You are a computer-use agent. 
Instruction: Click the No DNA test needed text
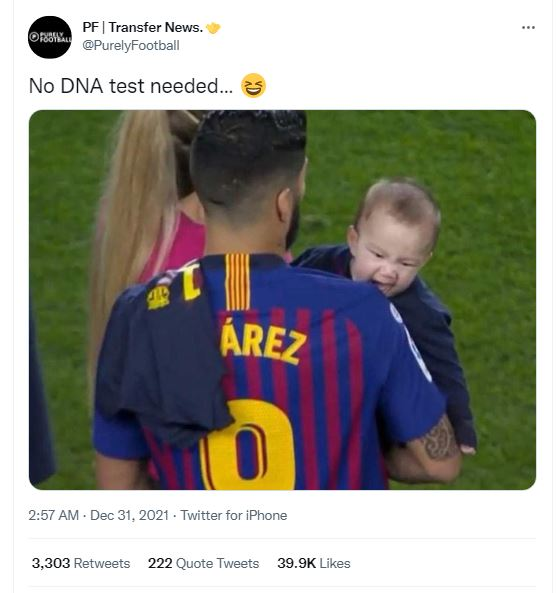pyautogui.click(x=131, y=86)
